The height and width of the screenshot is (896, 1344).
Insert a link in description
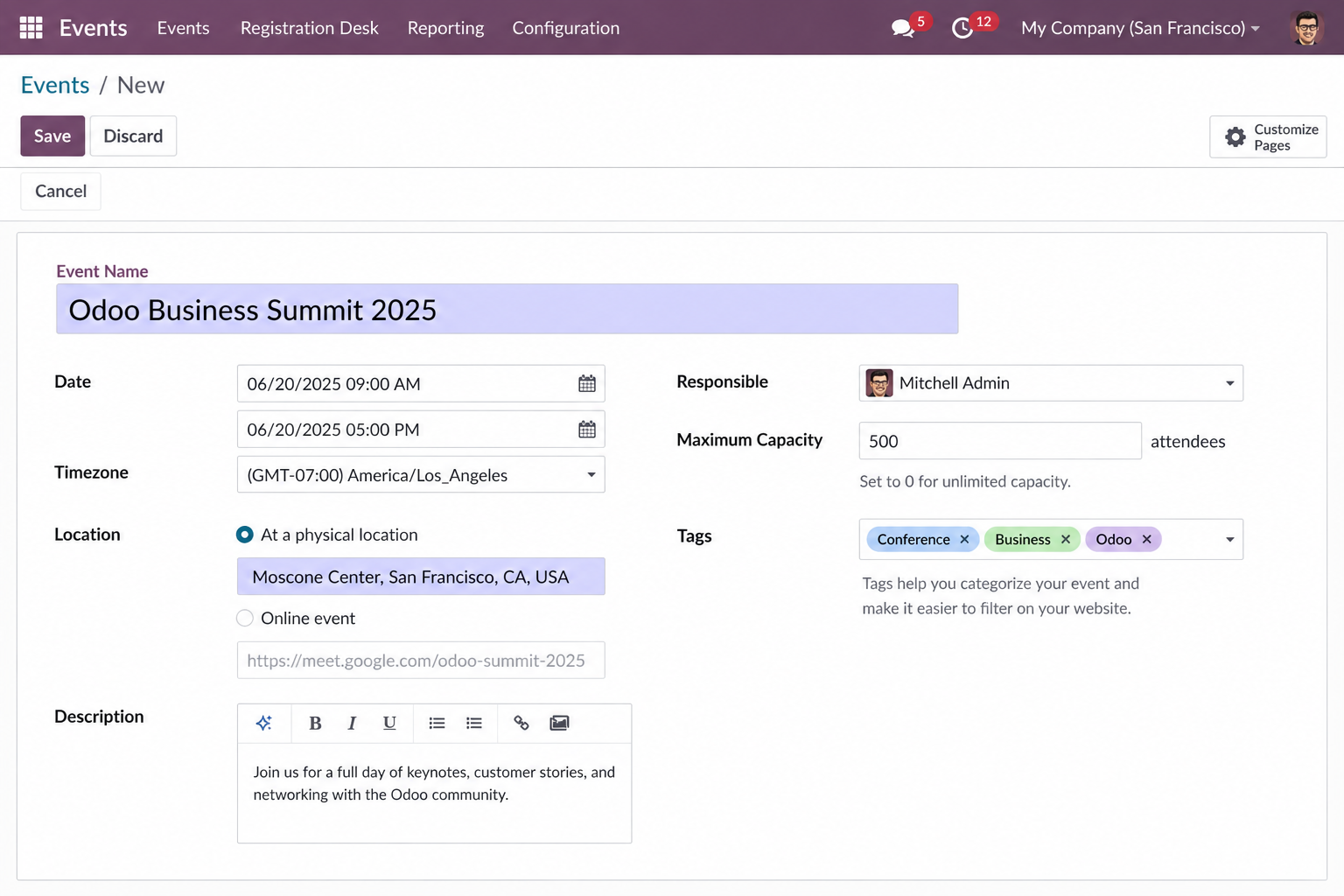[x=521, y=723]
